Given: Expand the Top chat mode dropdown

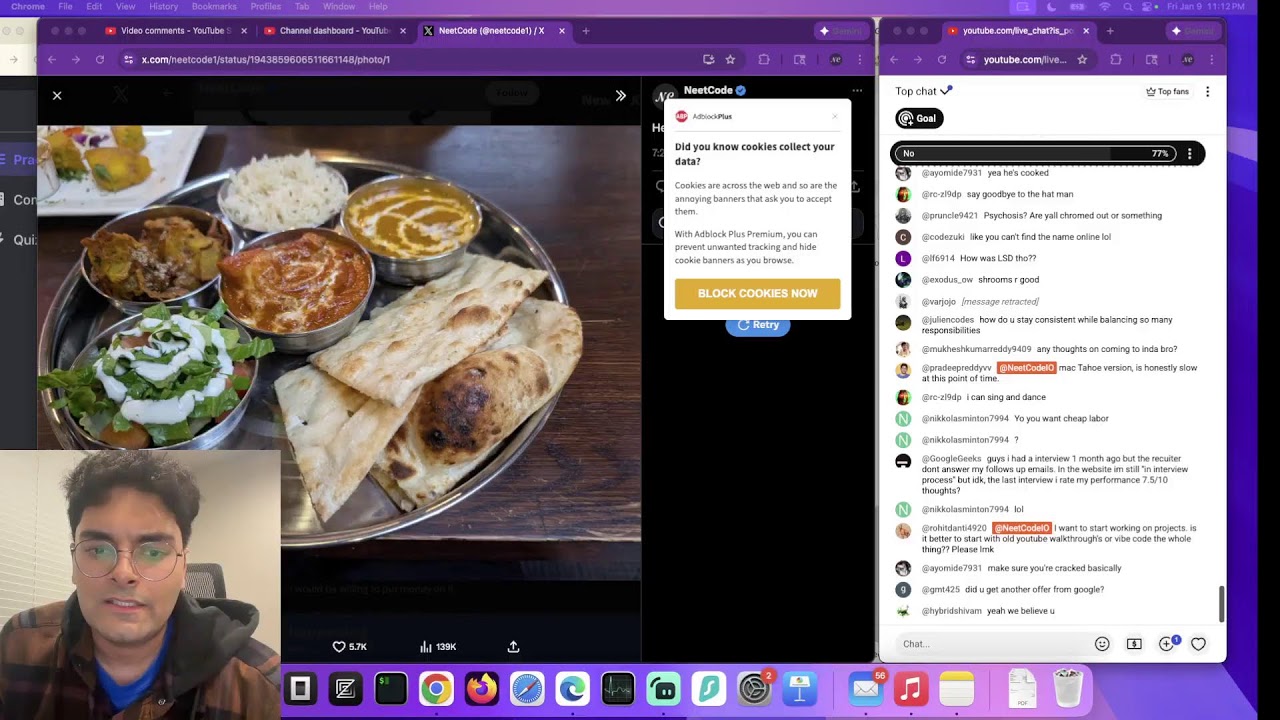Looking at the screenshot, I should (x=924, y=91).
